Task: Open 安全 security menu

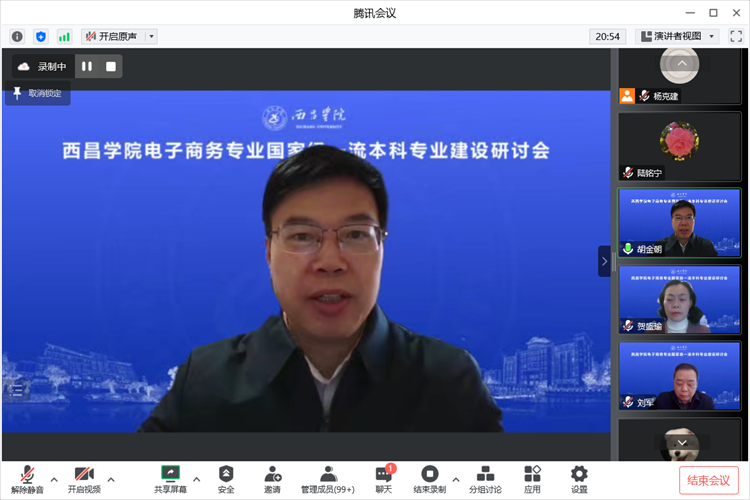Action: pos(226,479)
